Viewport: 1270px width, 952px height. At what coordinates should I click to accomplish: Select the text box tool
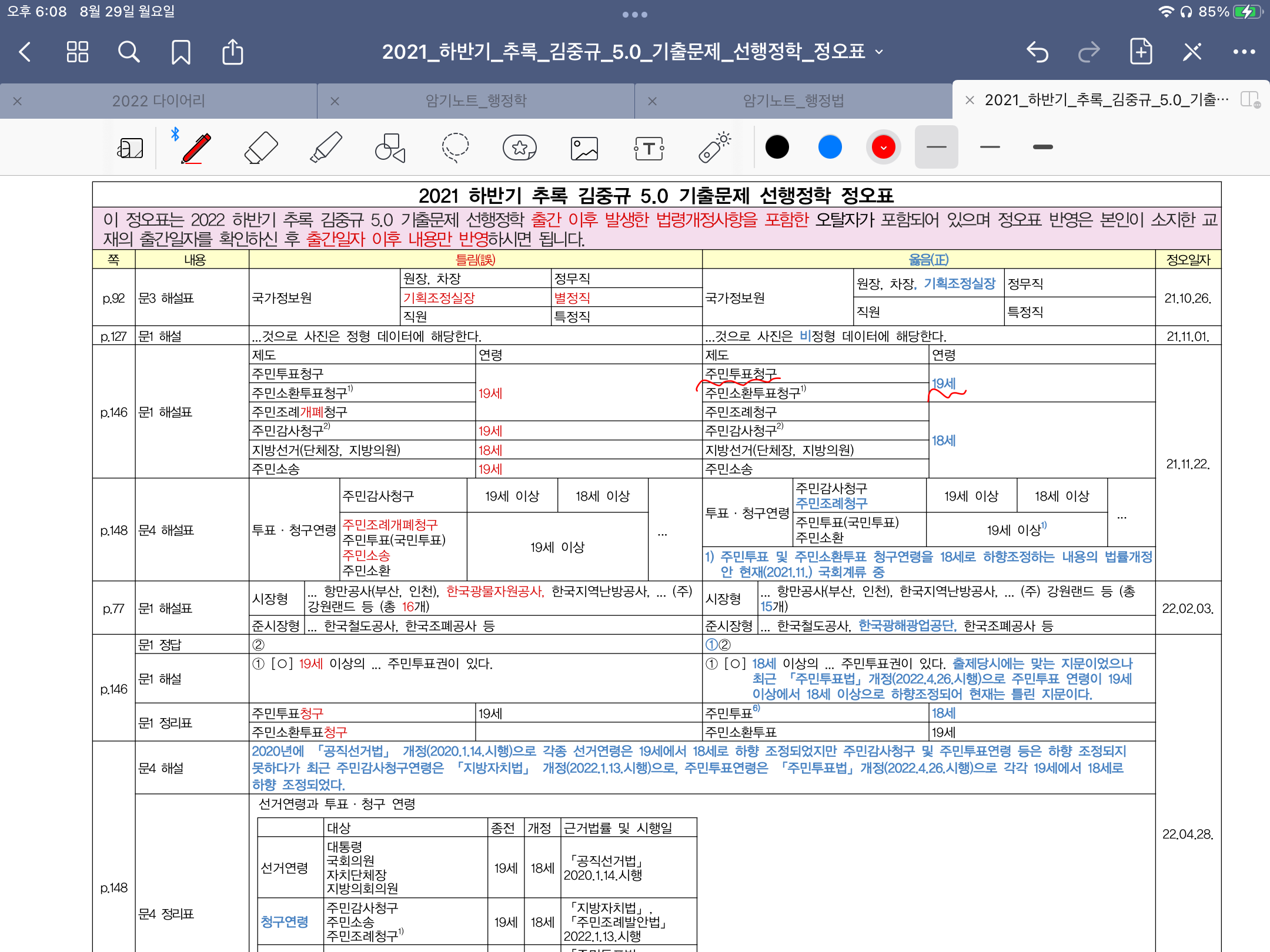tap(649, 148)
